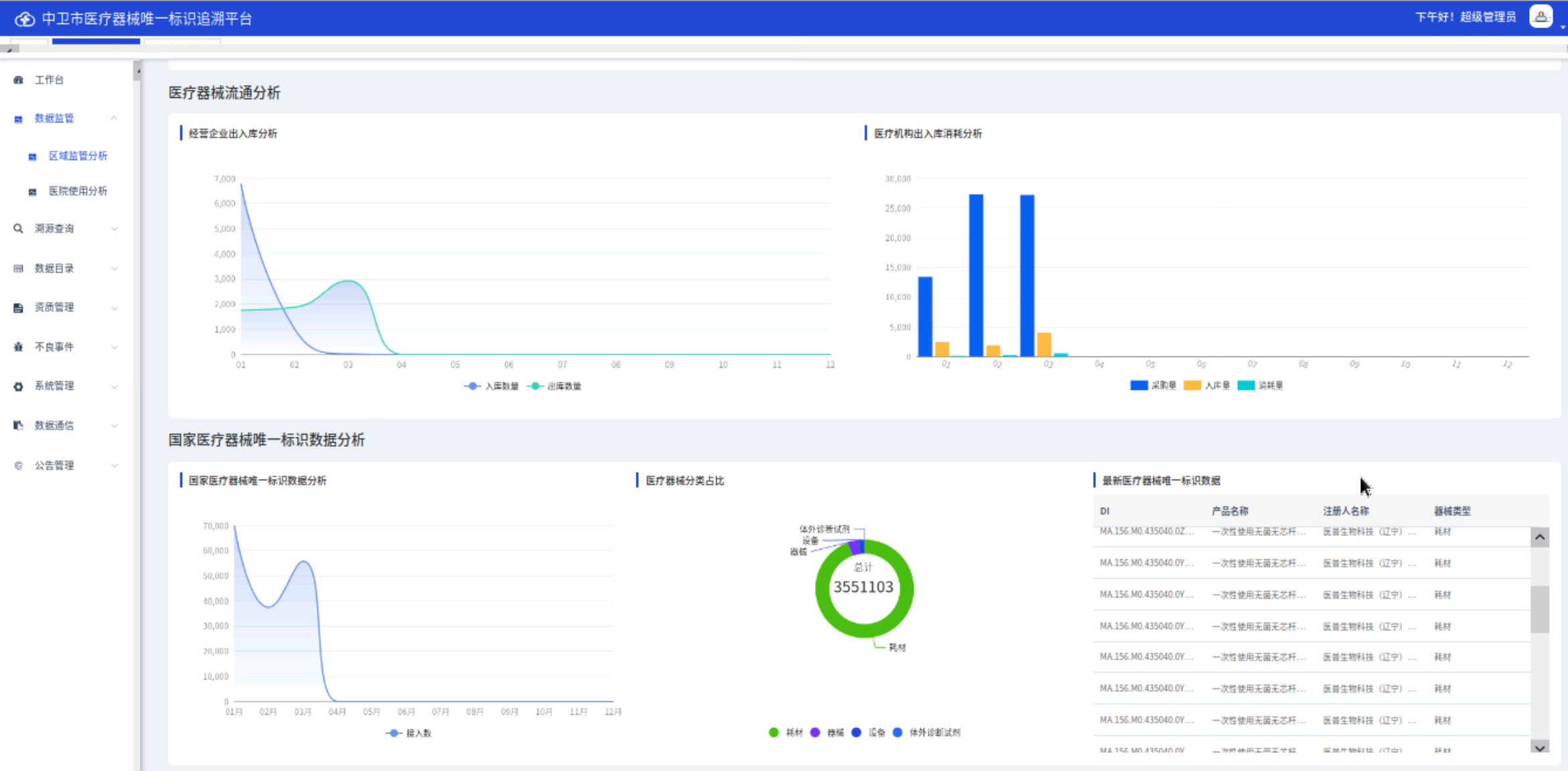Open the user avatar icon top right
Viewport: 1568px width, 771px height.
click(x=1541, y=17)
